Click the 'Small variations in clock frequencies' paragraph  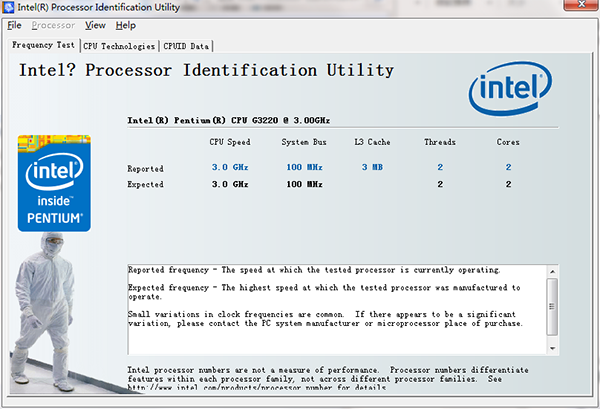[x=325, y=319]
